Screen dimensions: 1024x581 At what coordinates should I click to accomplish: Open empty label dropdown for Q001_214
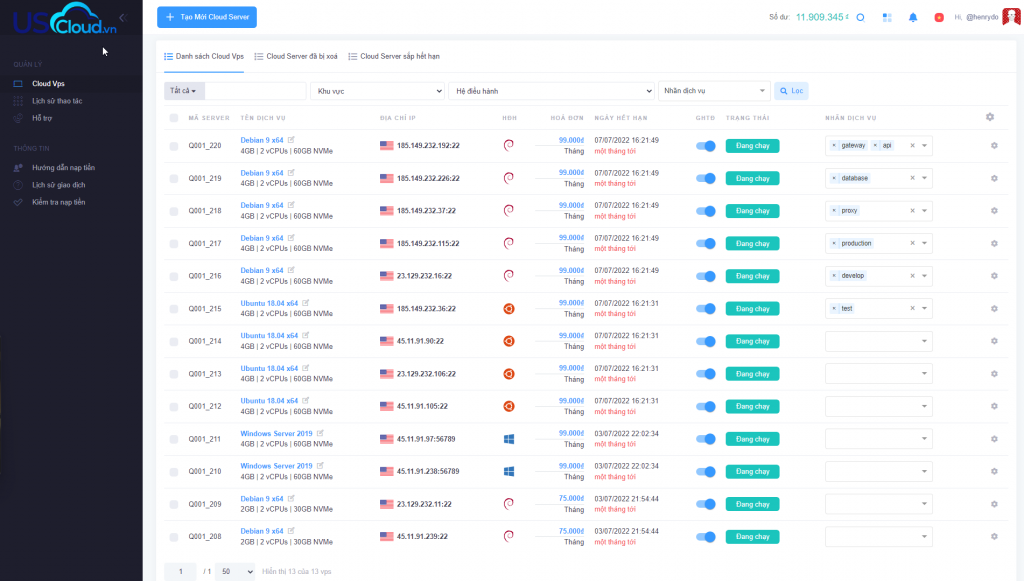pos(878,341)
